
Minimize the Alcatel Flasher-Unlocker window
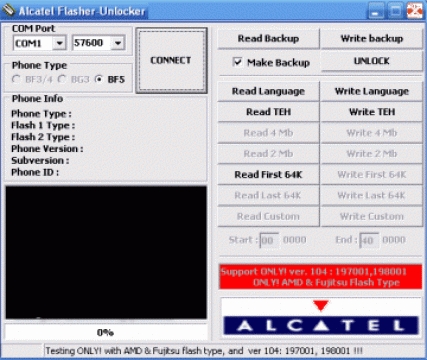pyautogui.click(x=376, y=11)
